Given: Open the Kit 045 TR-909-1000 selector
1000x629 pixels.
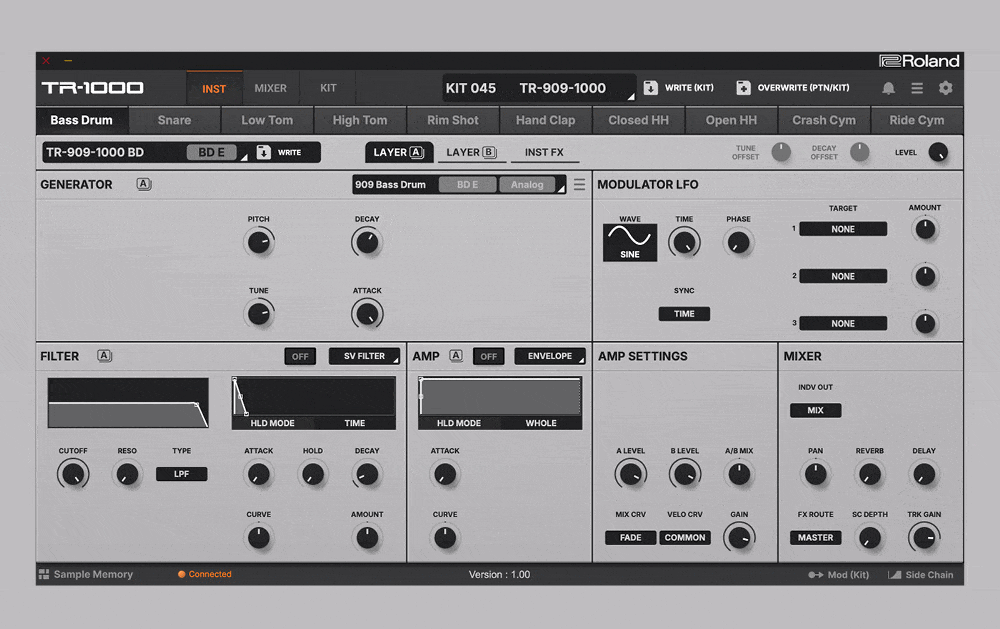Looking at the screenshot, I should tap(539, 88).
